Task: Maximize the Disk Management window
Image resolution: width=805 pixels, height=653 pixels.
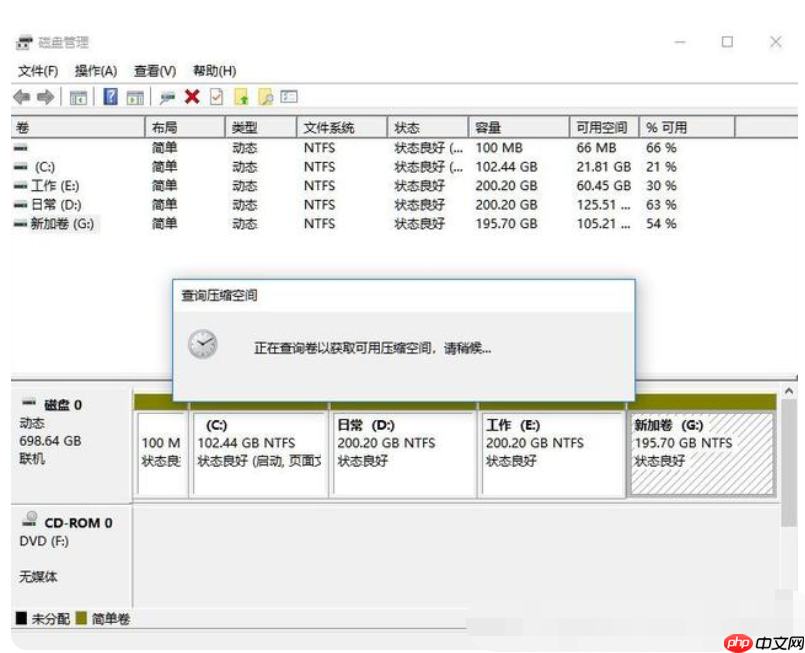Action: click(x=727, y=42)
